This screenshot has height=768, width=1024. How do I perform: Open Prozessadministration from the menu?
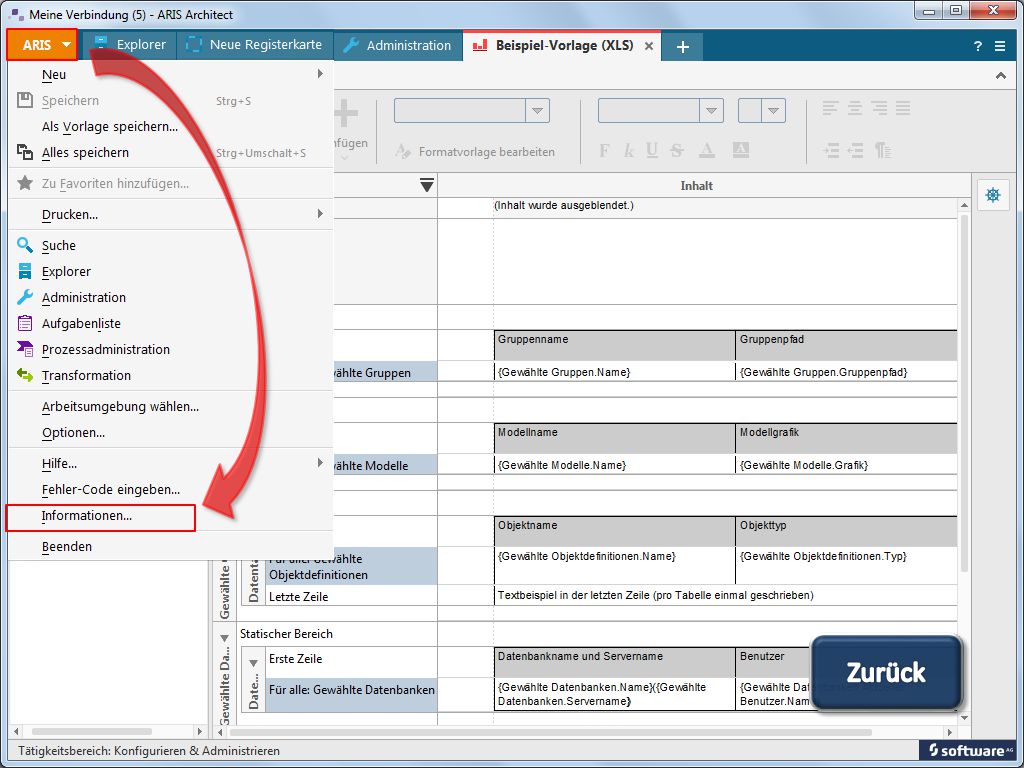coord(170,349)
